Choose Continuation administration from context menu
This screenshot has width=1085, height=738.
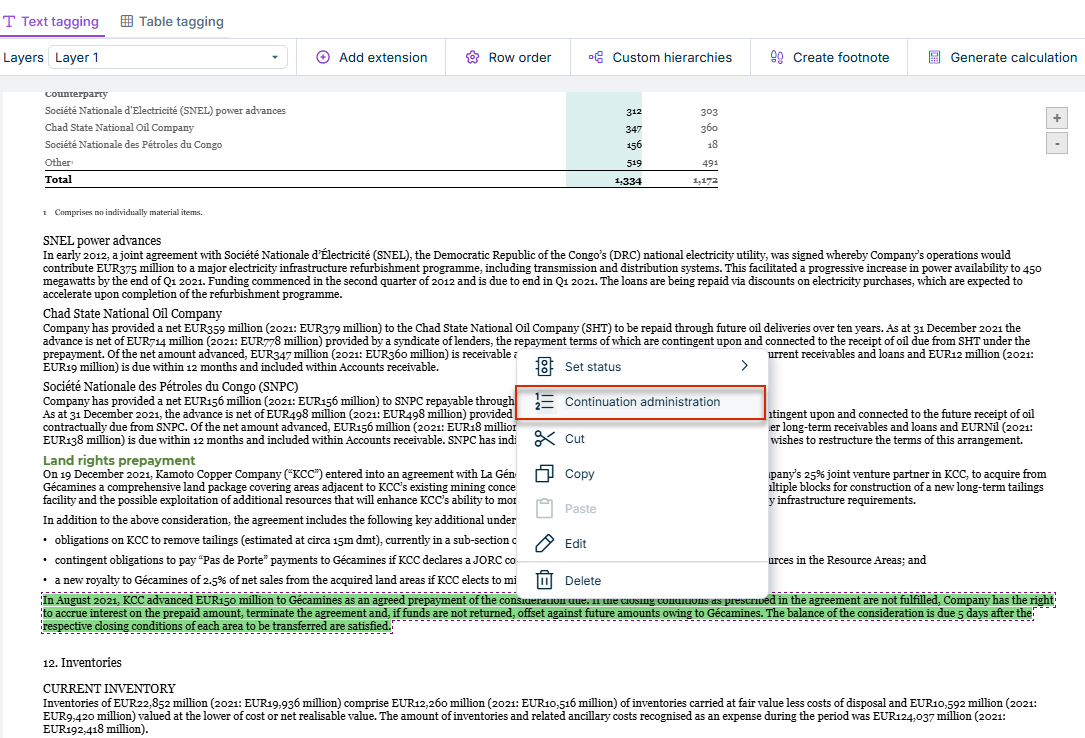(x=641, y=402)
